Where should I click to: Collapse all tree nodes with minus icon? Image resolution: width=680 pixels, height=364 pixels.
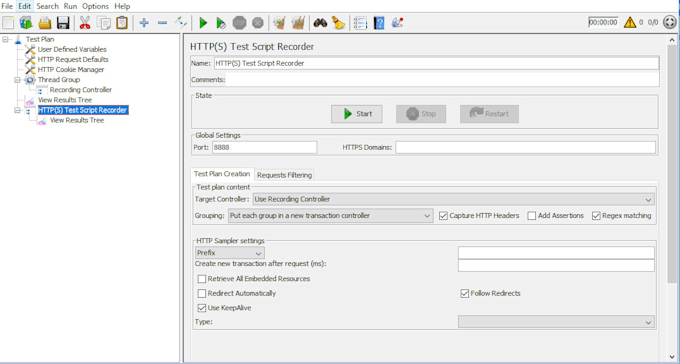162,23
